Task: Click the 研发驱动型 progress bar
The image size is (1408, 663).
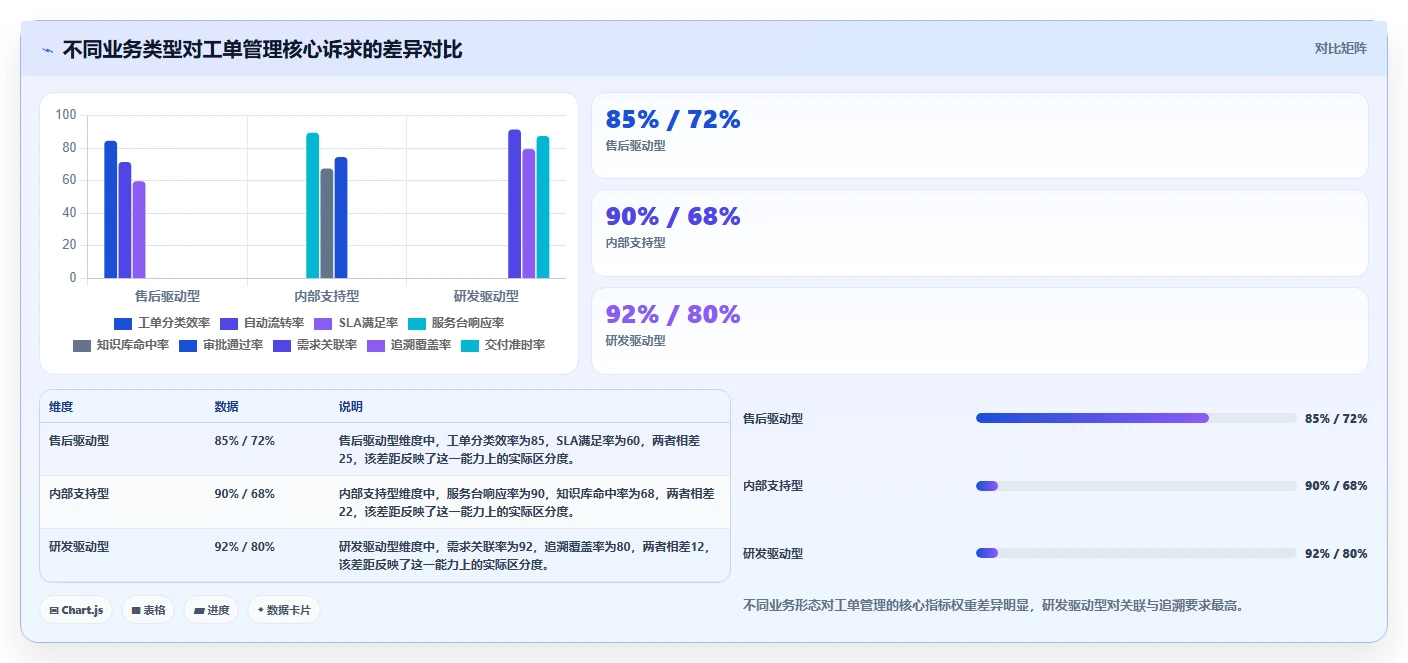Action: (1136, 553)
